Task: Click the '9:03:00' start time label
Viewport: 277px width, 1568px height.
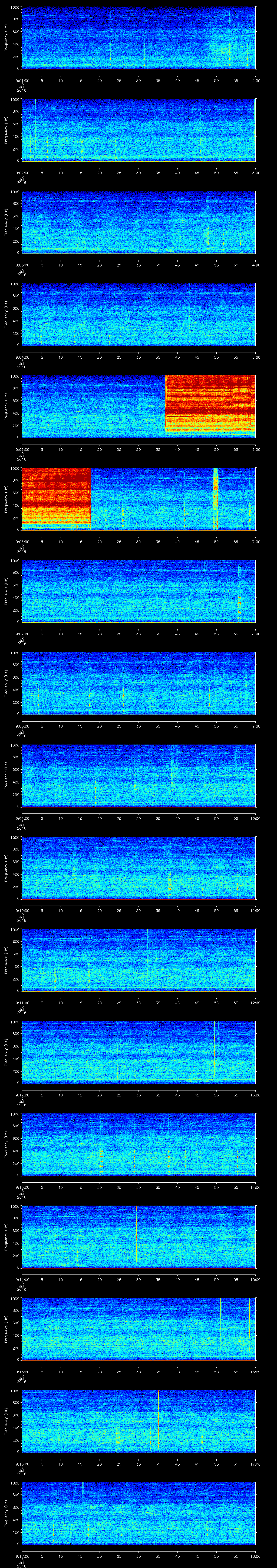Action: (22, 265)
